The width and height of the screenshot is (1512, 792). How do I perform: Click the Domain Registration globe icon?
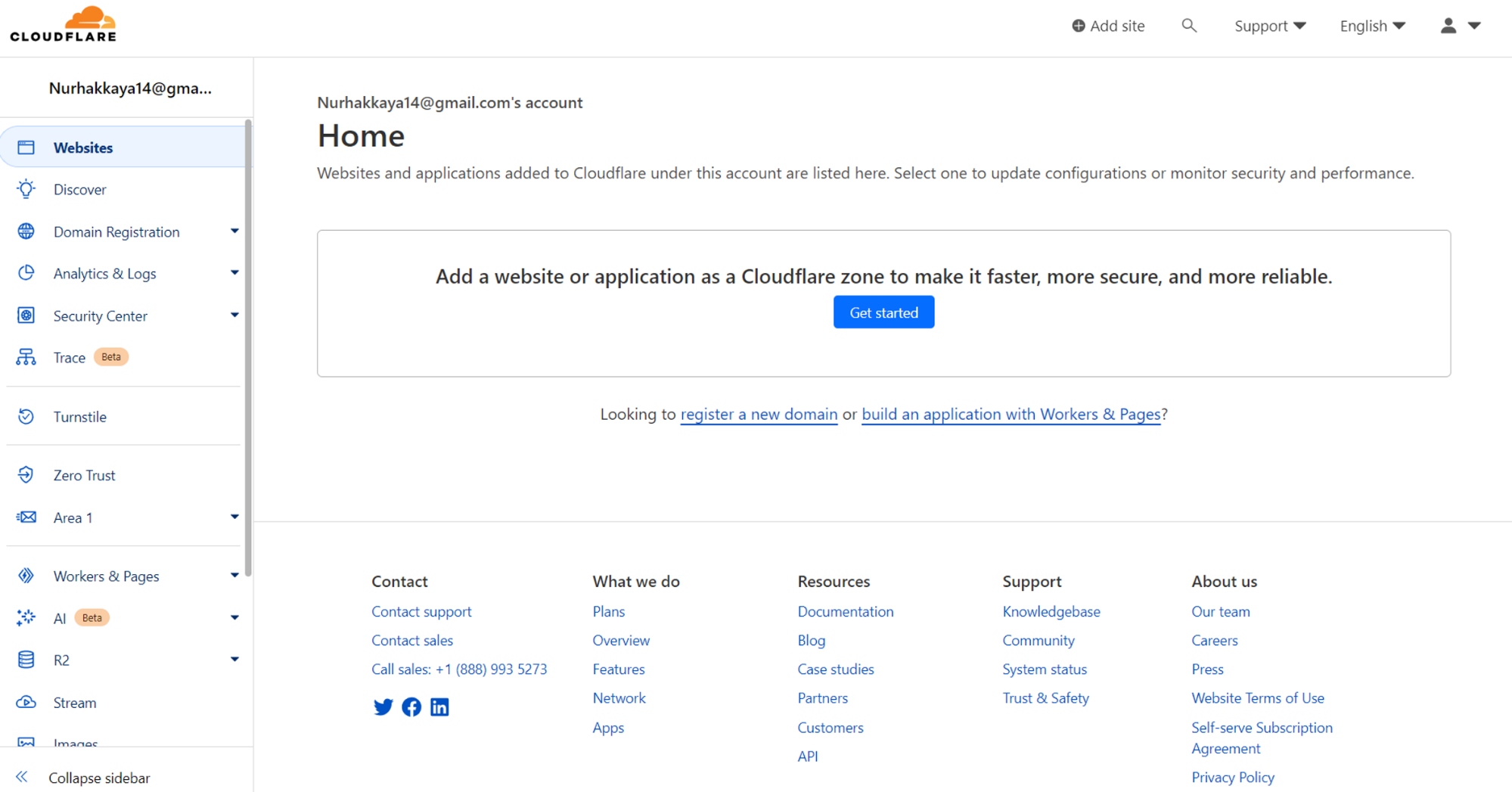pyautogui.click(x=26, y=231)
